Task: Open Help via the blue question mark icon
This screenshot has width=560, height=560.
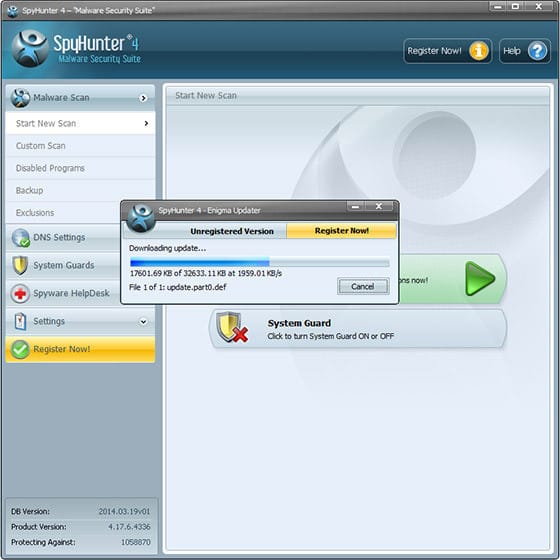Action: [537, 51]
